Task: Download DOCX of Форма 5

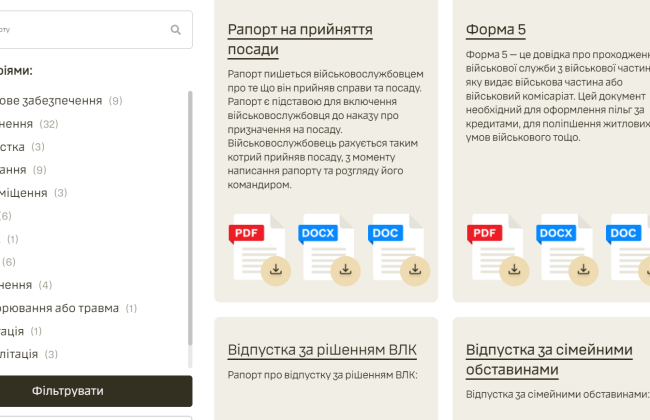Action: click(567, 250)
